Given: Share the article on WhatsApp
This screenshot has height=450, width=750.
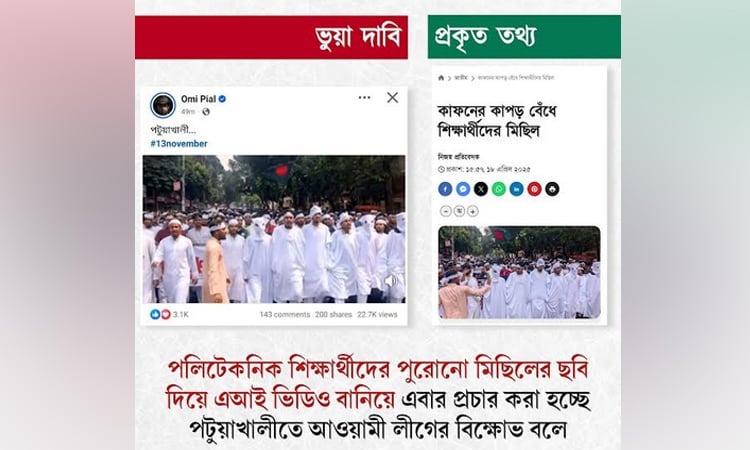Looking at the screenshot, I should tap(498, 189).
